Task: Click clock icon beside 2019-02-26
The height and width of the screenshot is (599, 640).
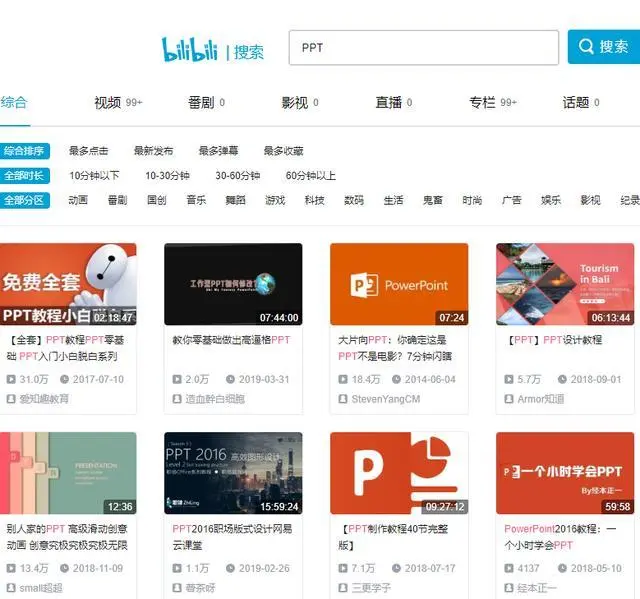Action: (231, 568)
